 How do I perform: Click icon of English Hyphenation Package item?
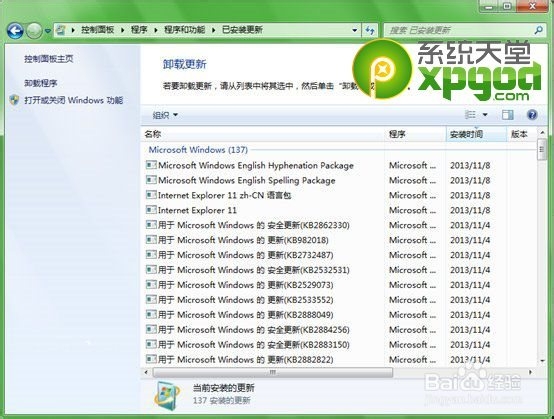point(151,165)
